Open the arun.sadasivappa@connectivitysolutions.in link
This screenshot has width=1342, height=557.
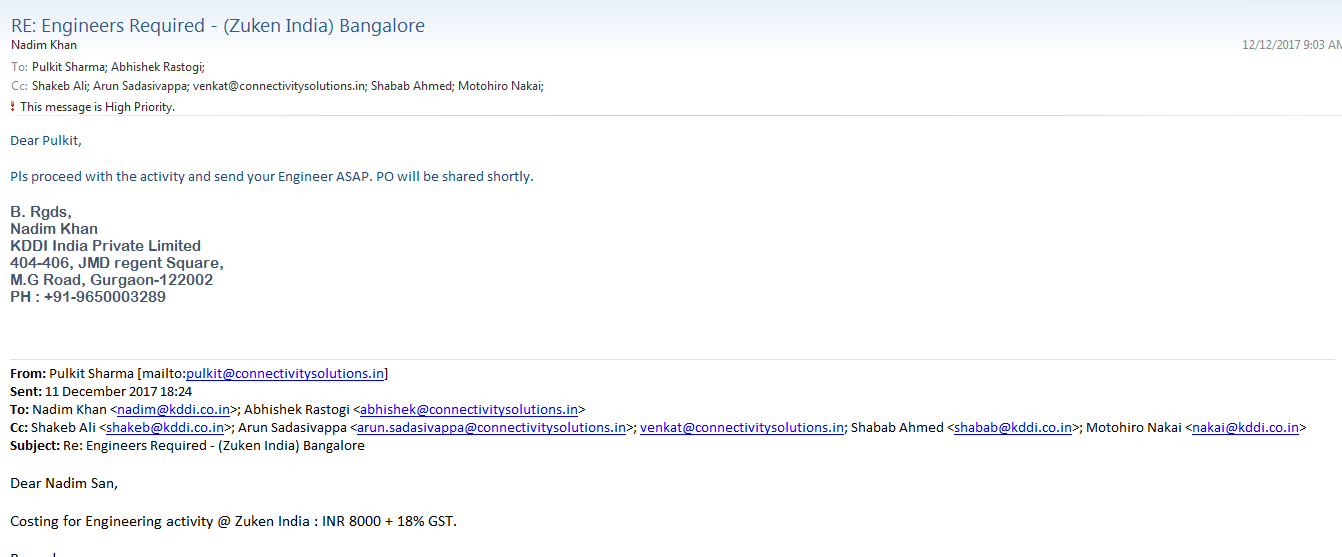[x=491, y=428]
